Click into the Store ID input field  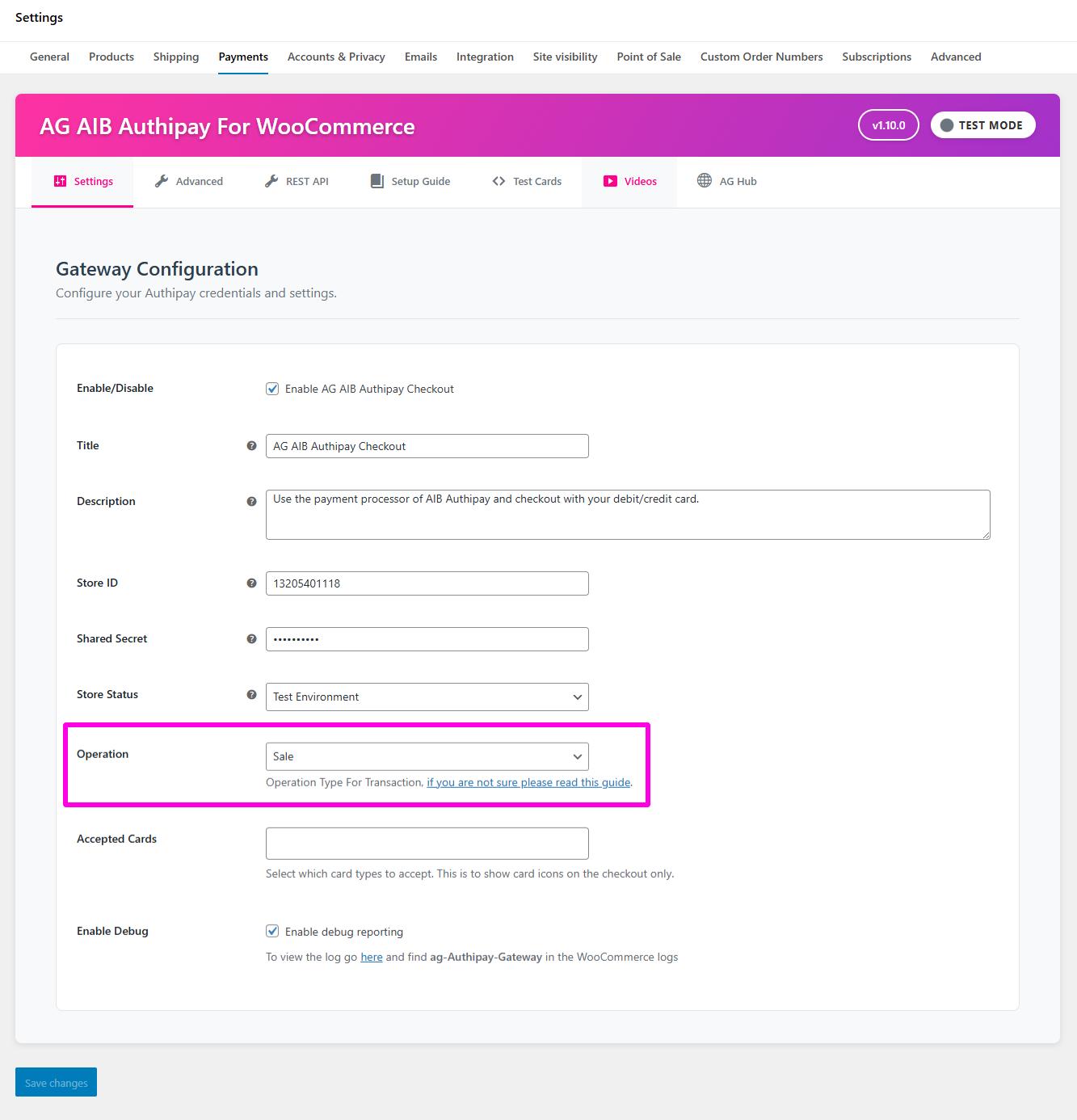coord(427,583)
